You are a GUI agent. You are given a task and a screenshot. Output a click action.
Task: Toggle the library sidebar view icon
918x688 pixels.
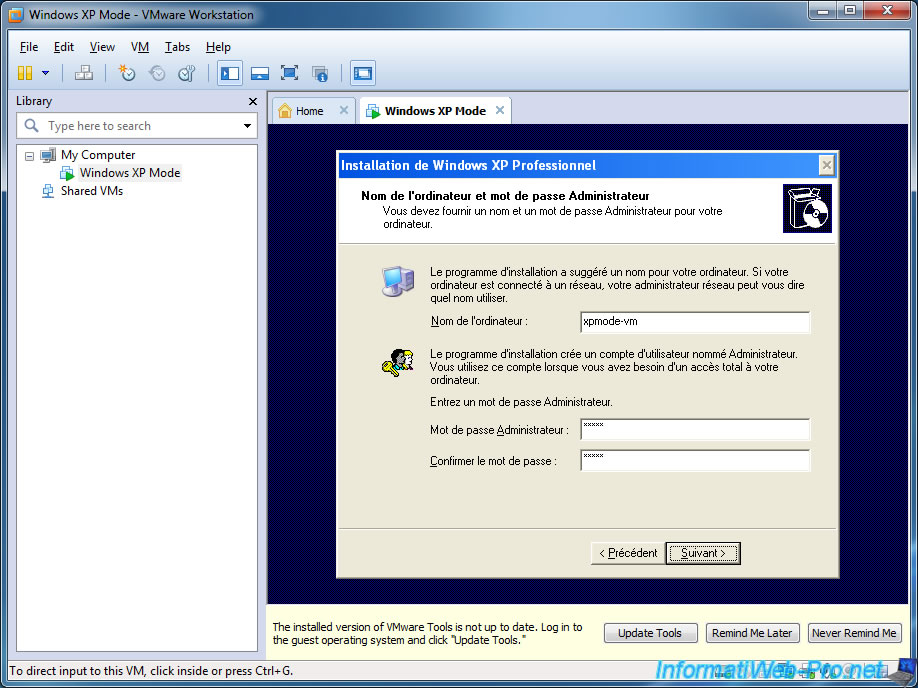230,73
